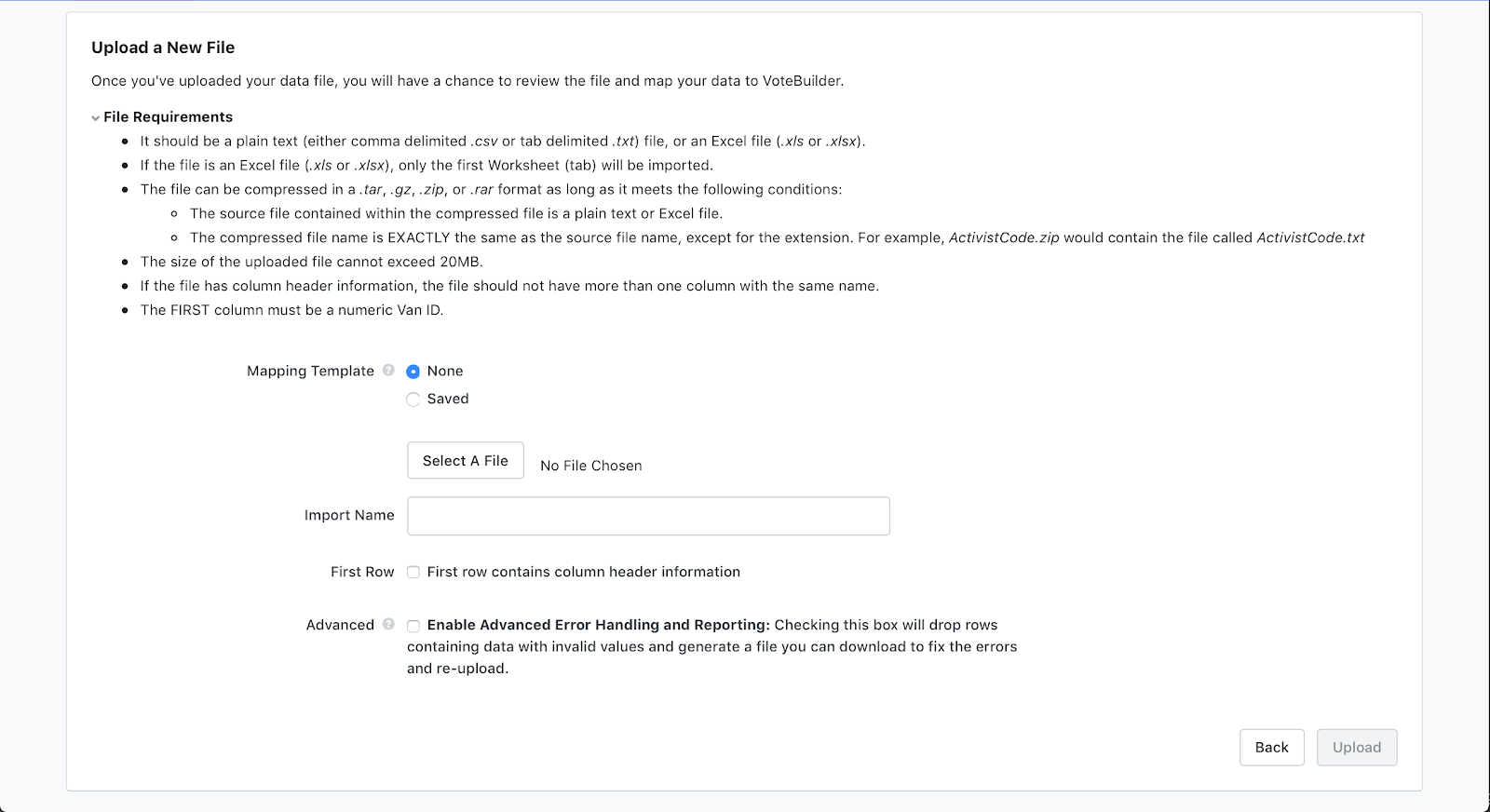
Task: Click the column header duplicate-name requirement line
Action: (509, 286)
